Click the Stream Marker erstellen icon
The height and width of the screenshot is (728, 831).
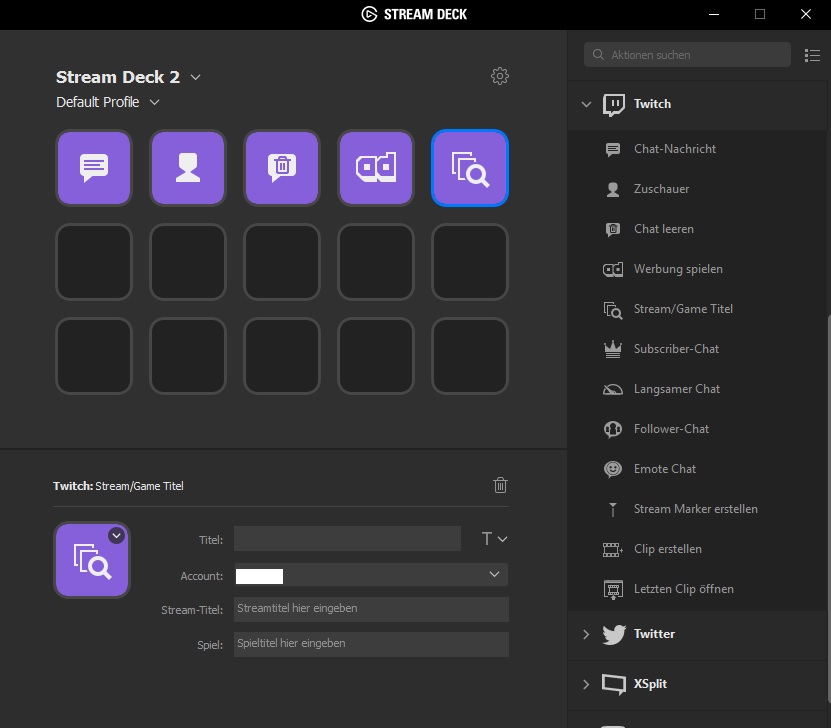pos(613,510)
